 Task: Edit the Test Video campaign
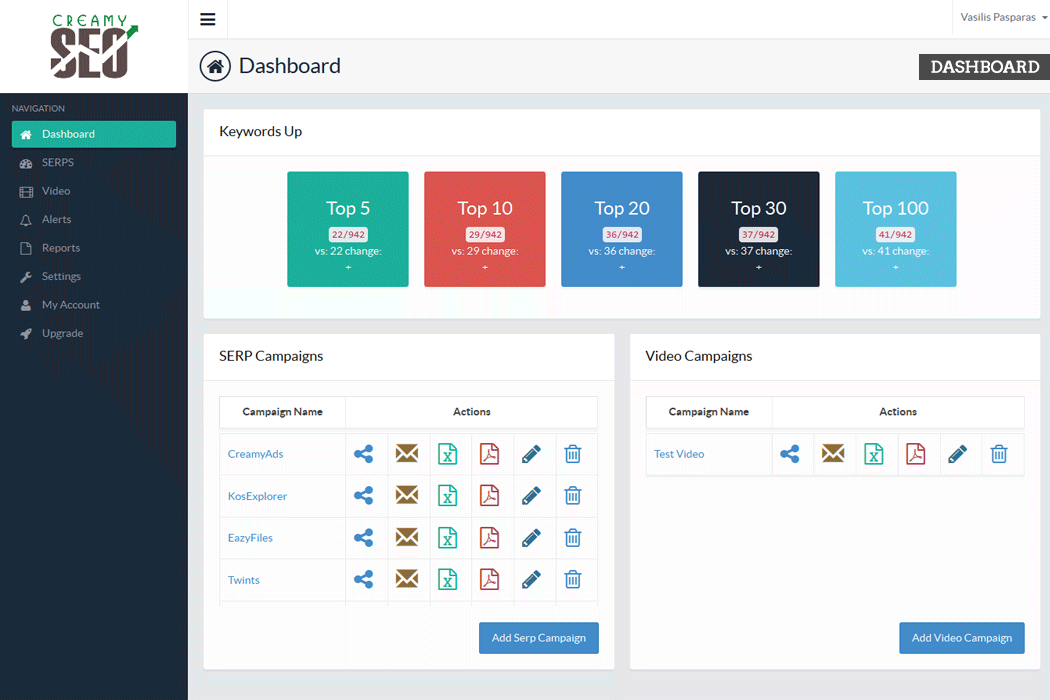pos(958,454)
